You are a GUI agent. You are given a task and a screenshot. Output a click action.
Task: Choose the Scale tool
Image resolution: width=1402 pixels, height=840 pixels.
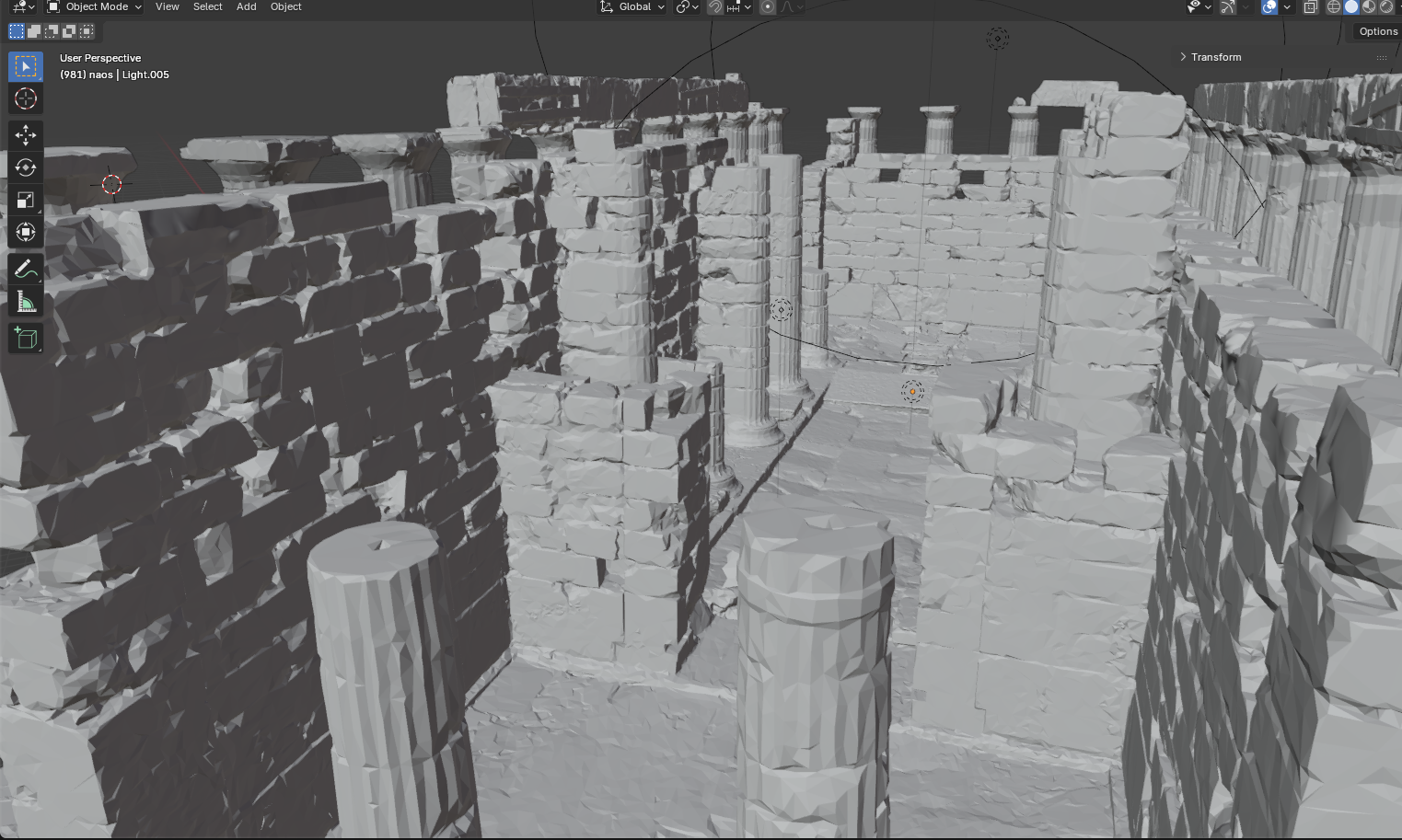(x=25, y=200)
